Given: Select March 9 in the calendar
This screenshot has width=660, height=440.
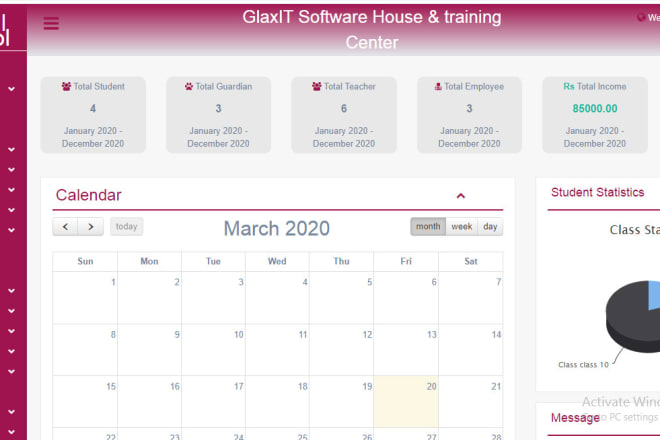Looking at the screenshot, I should [x=149, y=350].
